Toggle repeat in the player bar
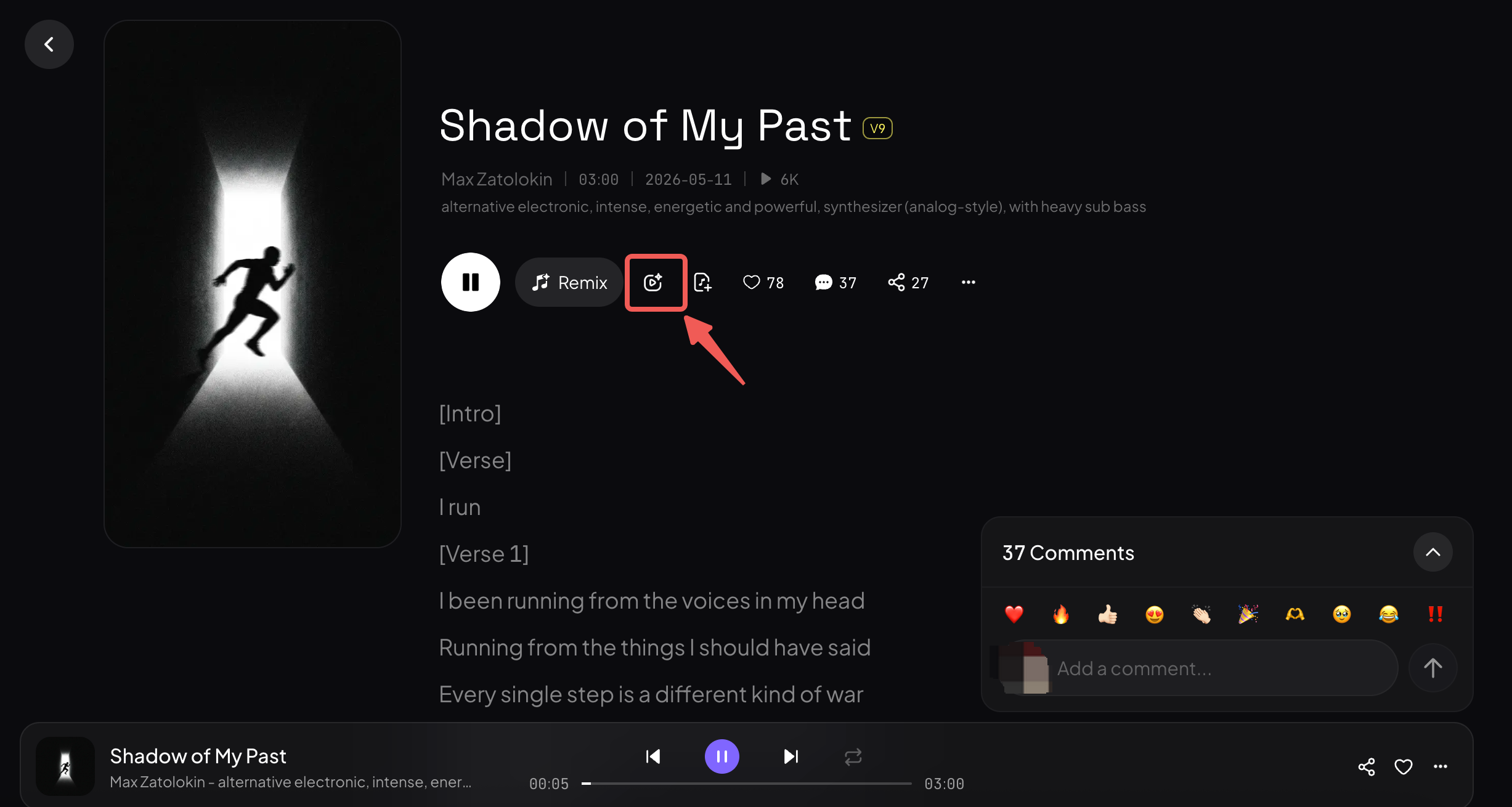1512x807 pixels. [x=853, y=756]
